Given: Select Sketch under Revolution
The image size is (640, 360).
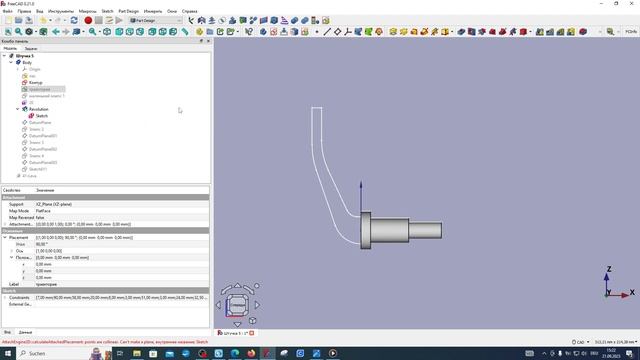Looking at the screenshot, I should [x=42, y=116].
